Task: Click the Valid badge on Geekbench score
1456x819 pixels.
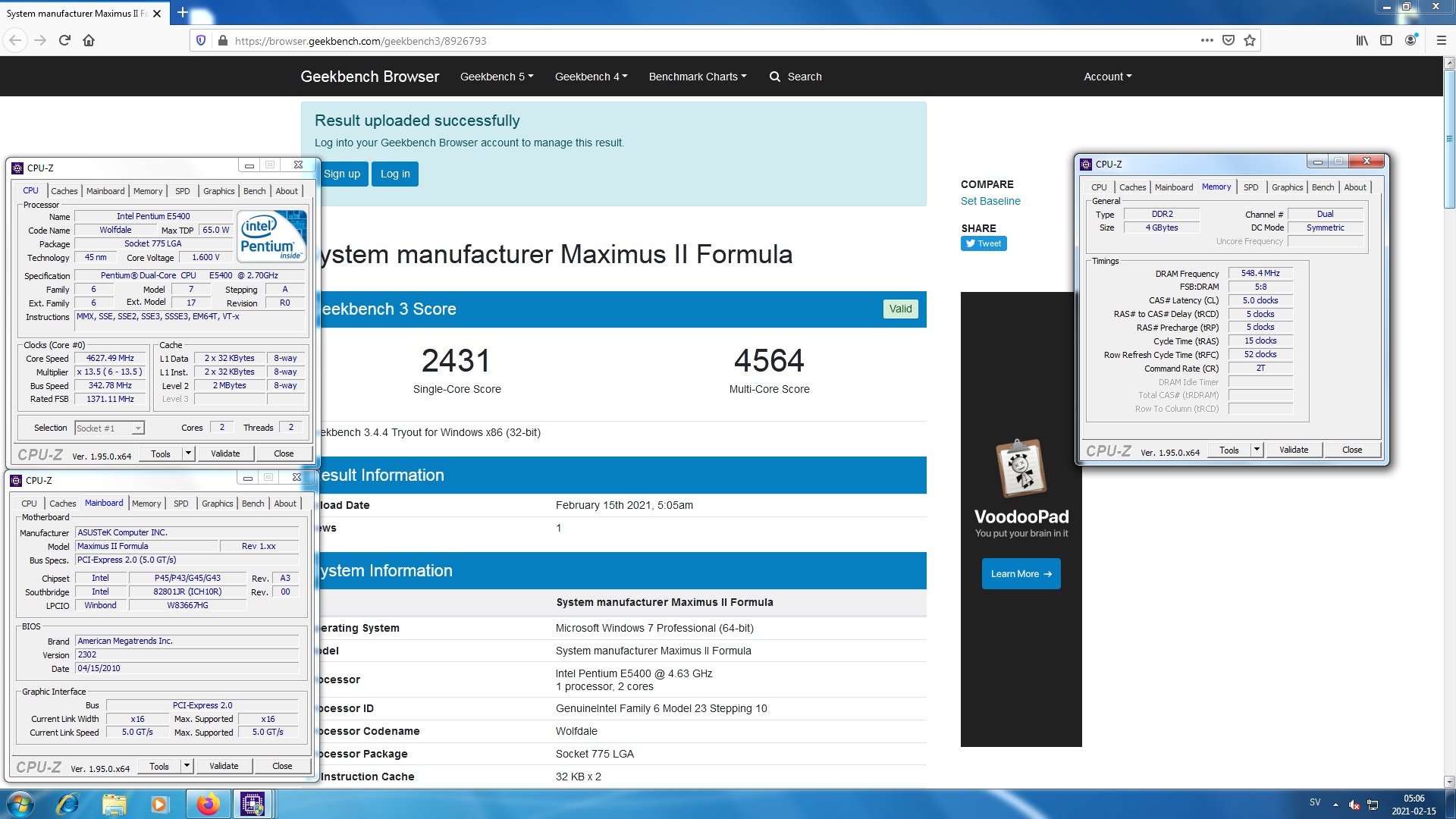Action: point(900,309)
